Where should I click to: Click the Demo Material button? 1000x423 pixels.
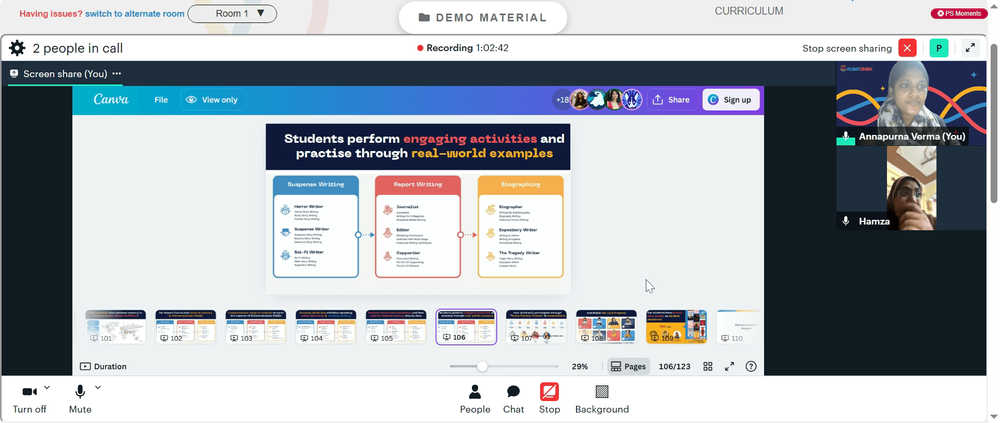(x=483, y=18)
